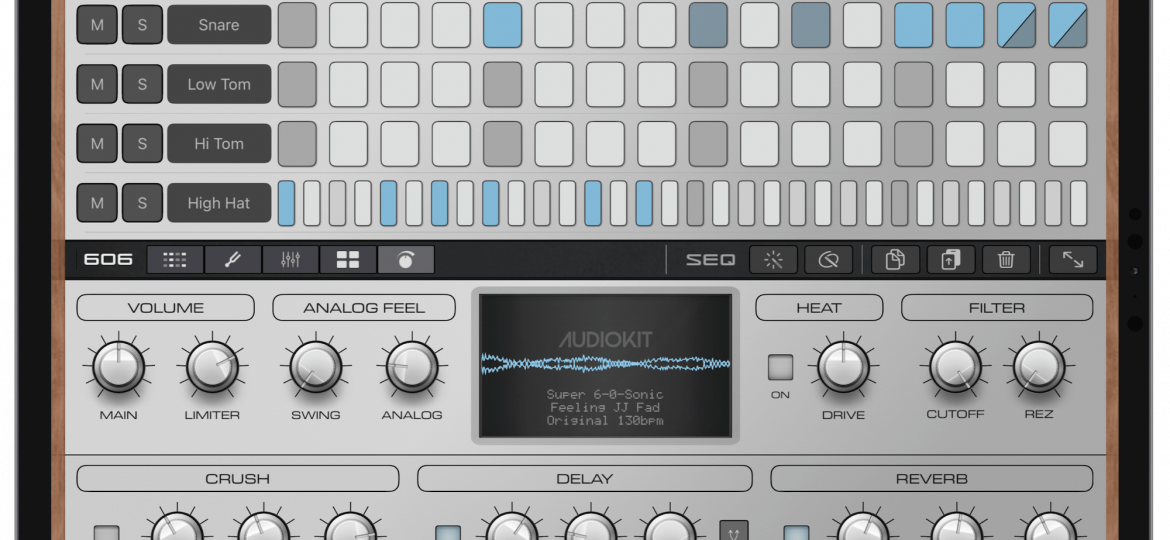
Task: Click the VOLUME section header
Action: [x=166, y=307]
